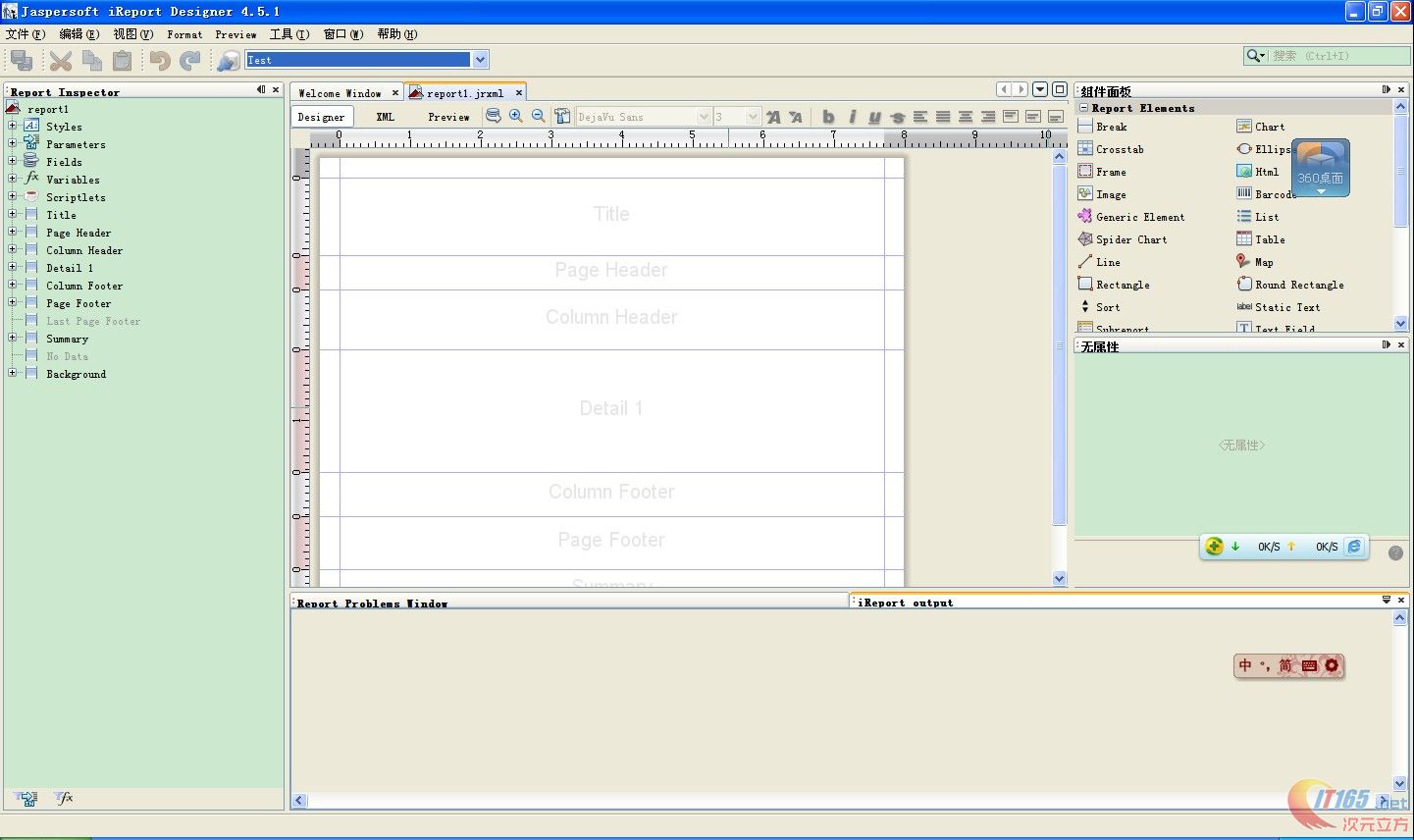Select the Report Problems Window tab

[x=372, y=604]
